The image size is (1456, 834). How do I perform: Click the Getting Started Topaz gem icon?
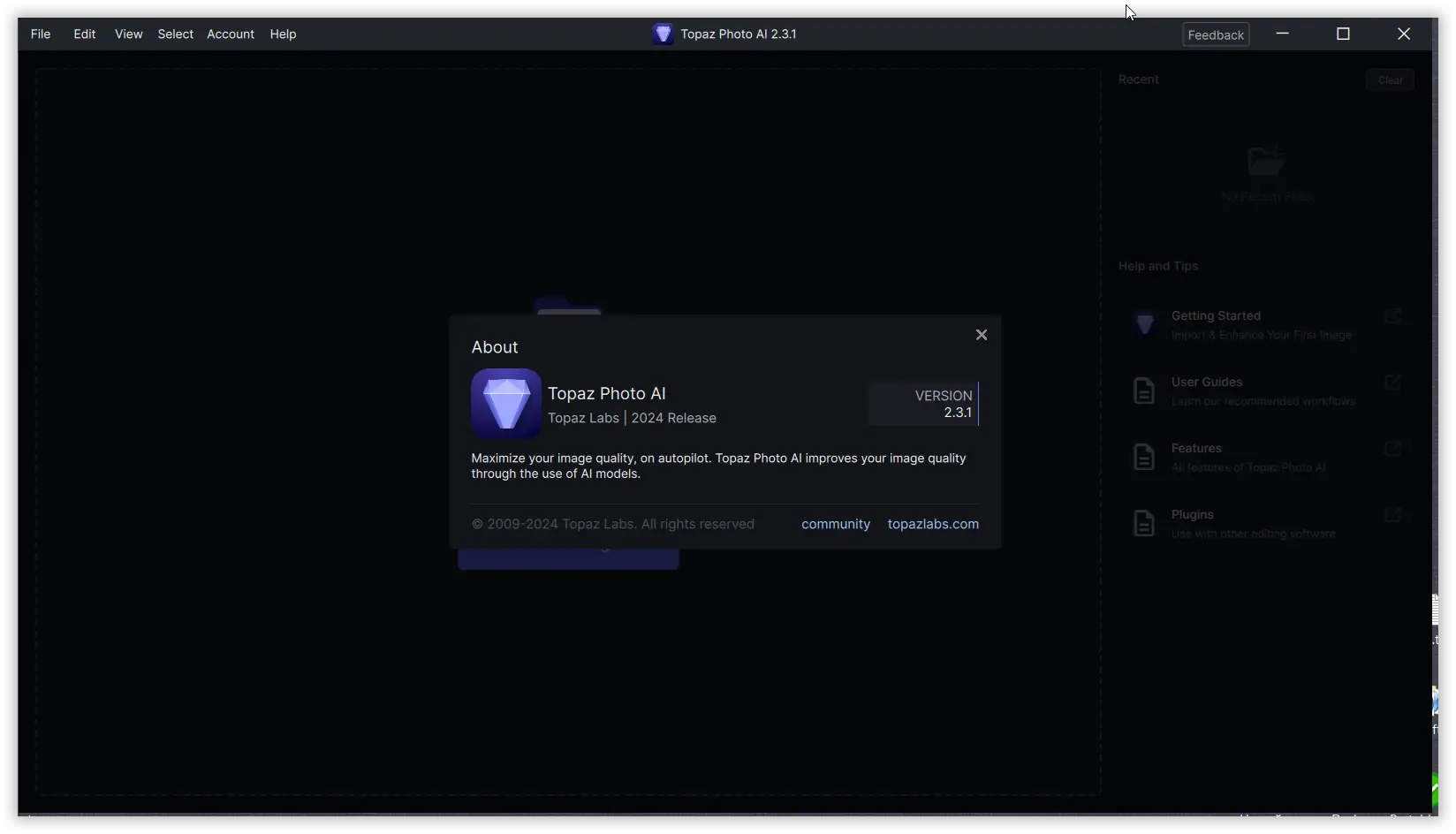[1144, 324]
